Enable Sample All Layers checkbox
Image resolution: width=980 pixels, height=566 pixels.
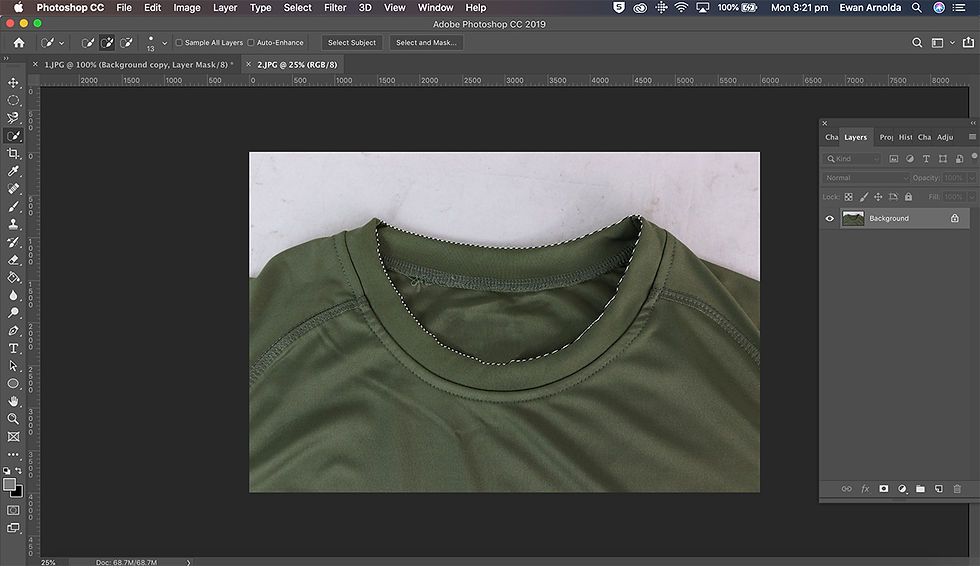[x=179, y=42]
